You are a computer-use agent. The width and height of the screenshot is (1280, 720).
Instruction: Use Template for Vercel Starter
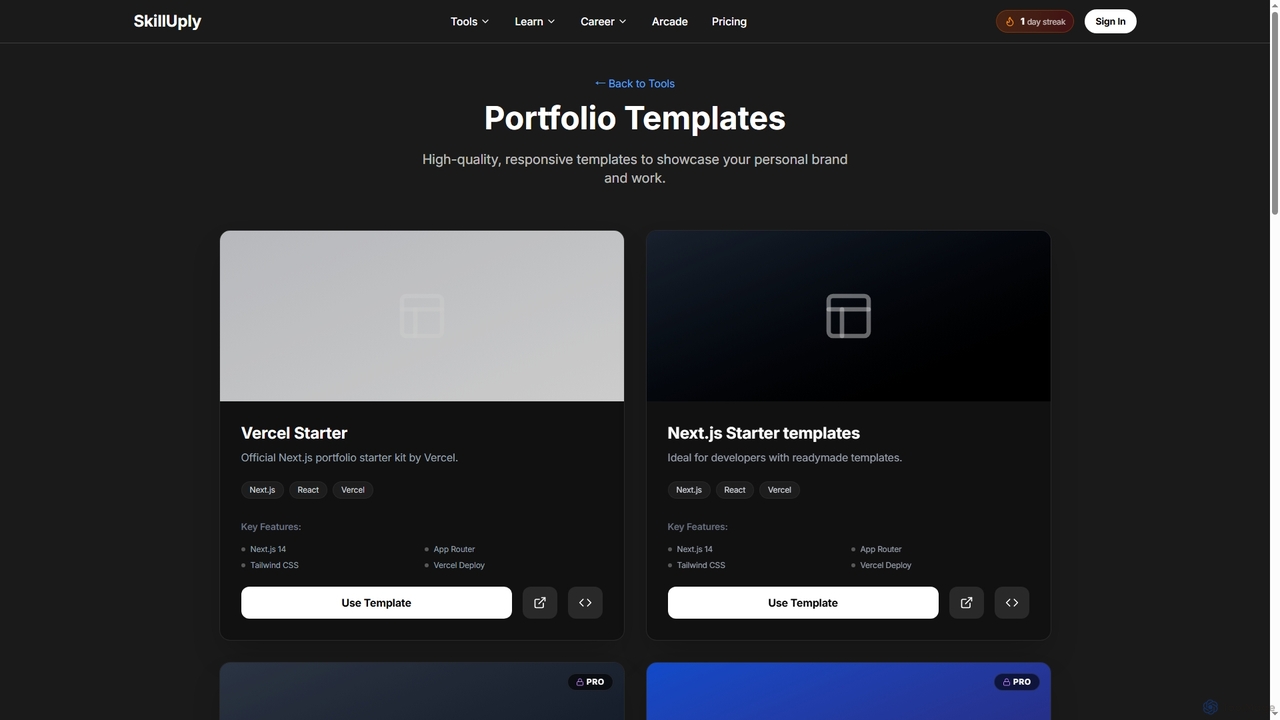pyautogui.click(x=376, y=603)
